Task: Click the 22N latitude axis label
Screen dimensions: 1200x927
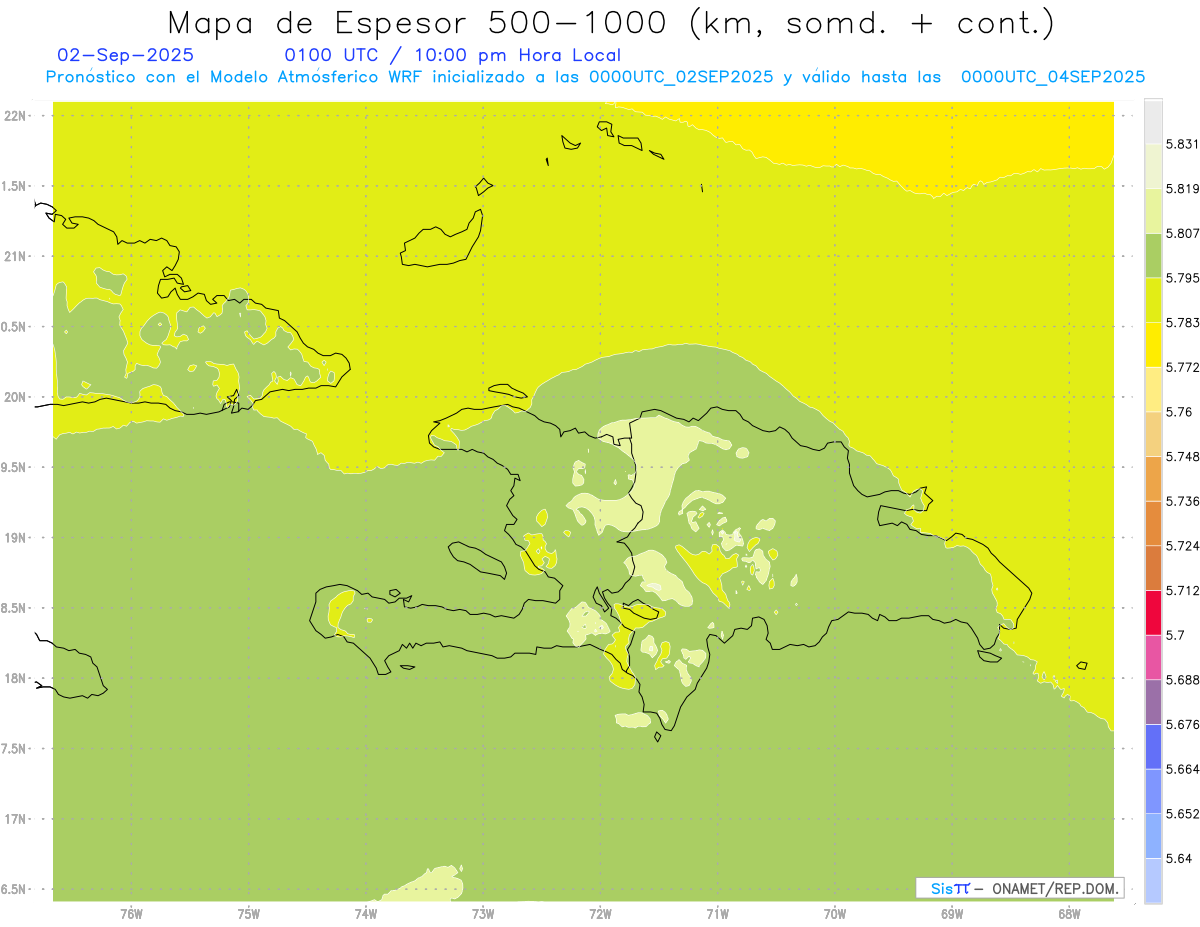Action: click(16, 116)
